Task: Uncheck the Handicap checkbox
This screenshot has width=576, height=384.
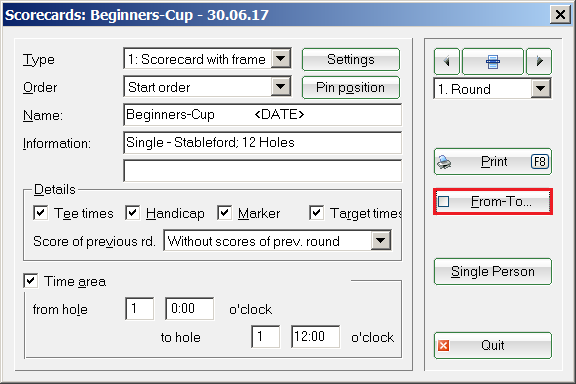Action: (132, 213)
